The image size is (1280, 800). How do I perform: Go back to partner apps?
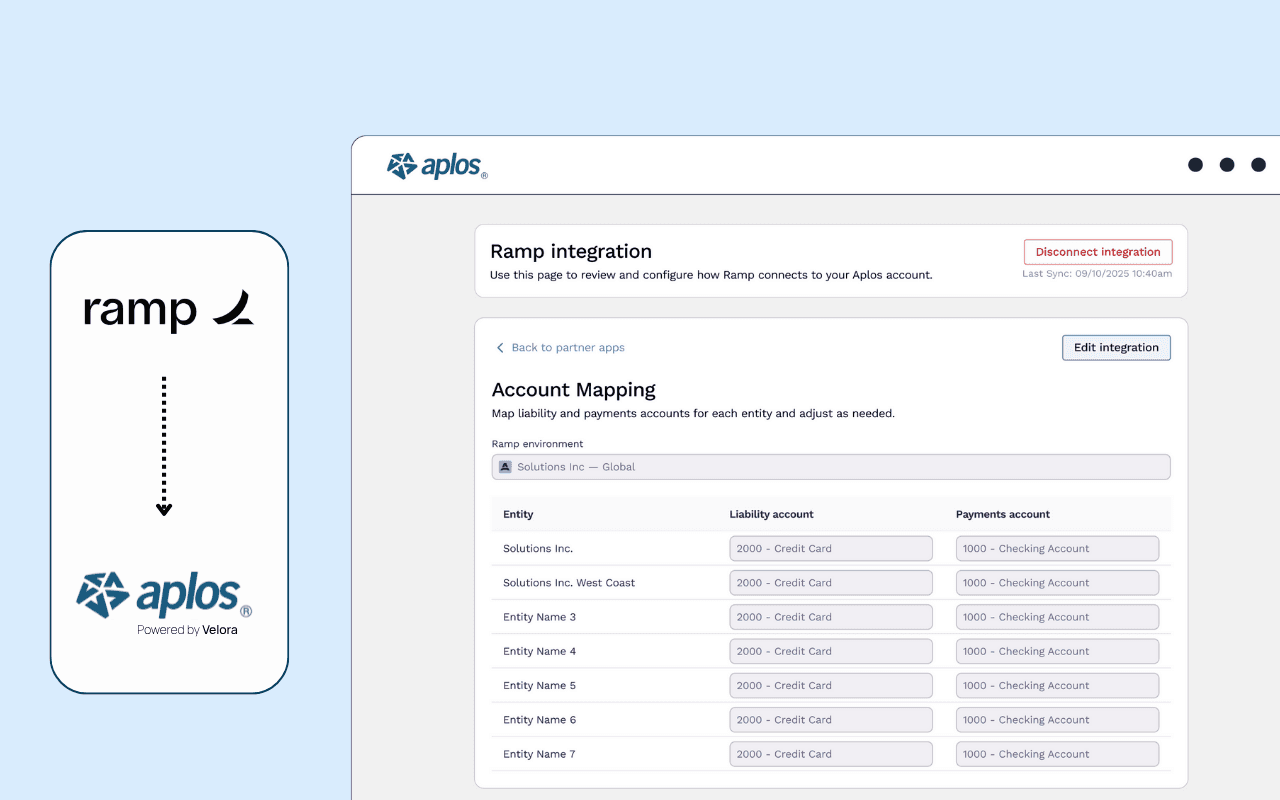567,348
